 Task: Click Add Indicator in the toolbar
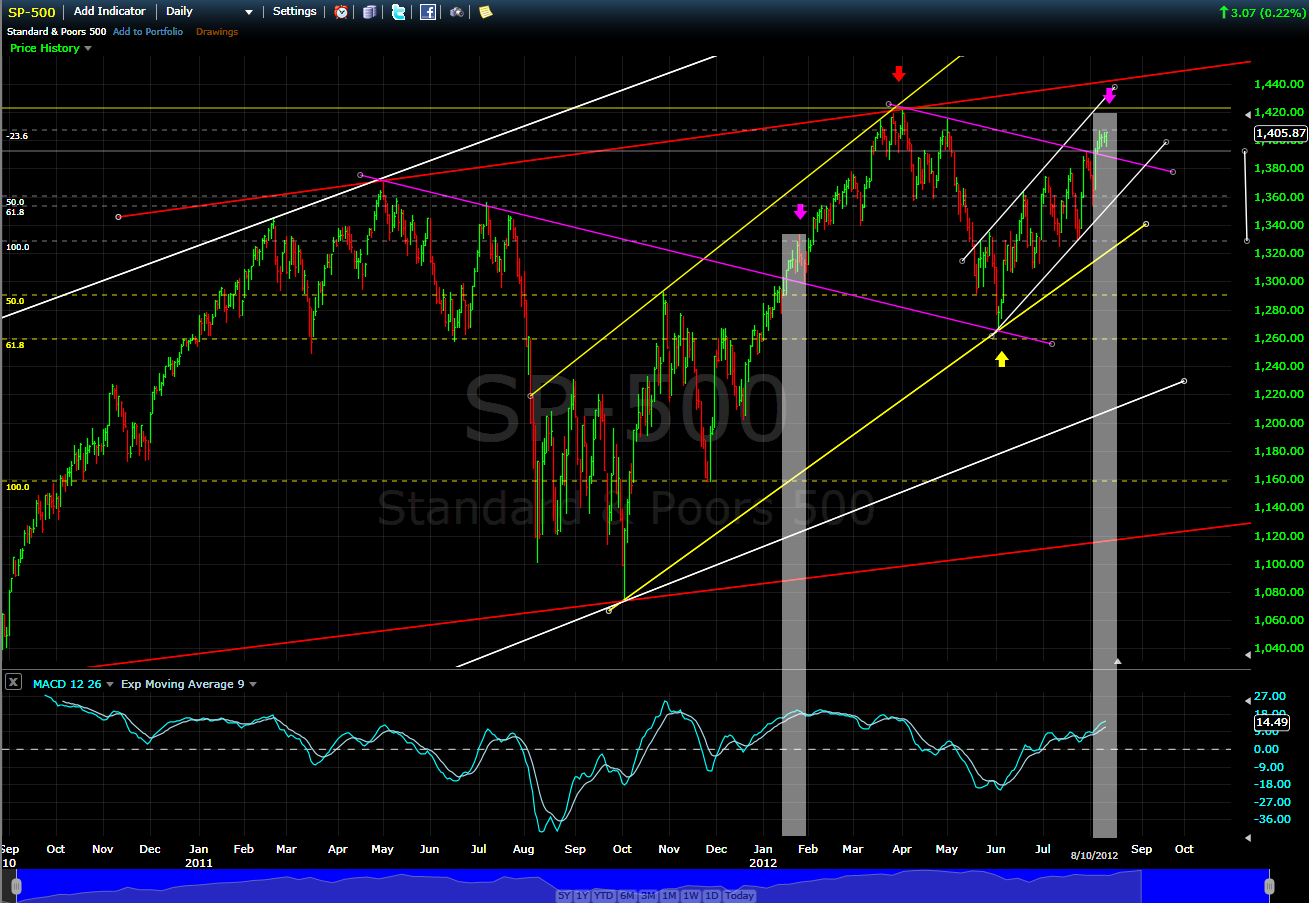109,12
